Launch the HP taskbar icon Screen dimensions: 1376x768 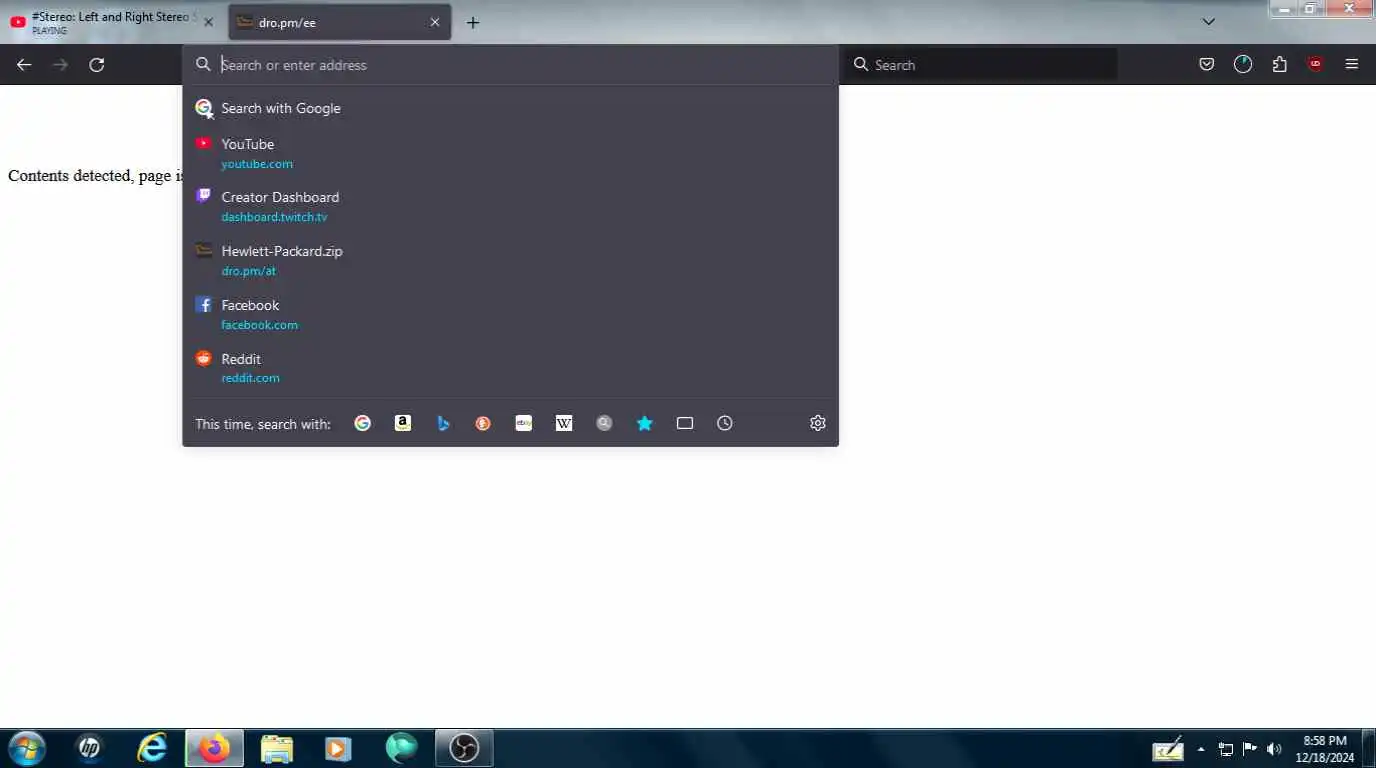pos(90,748)
